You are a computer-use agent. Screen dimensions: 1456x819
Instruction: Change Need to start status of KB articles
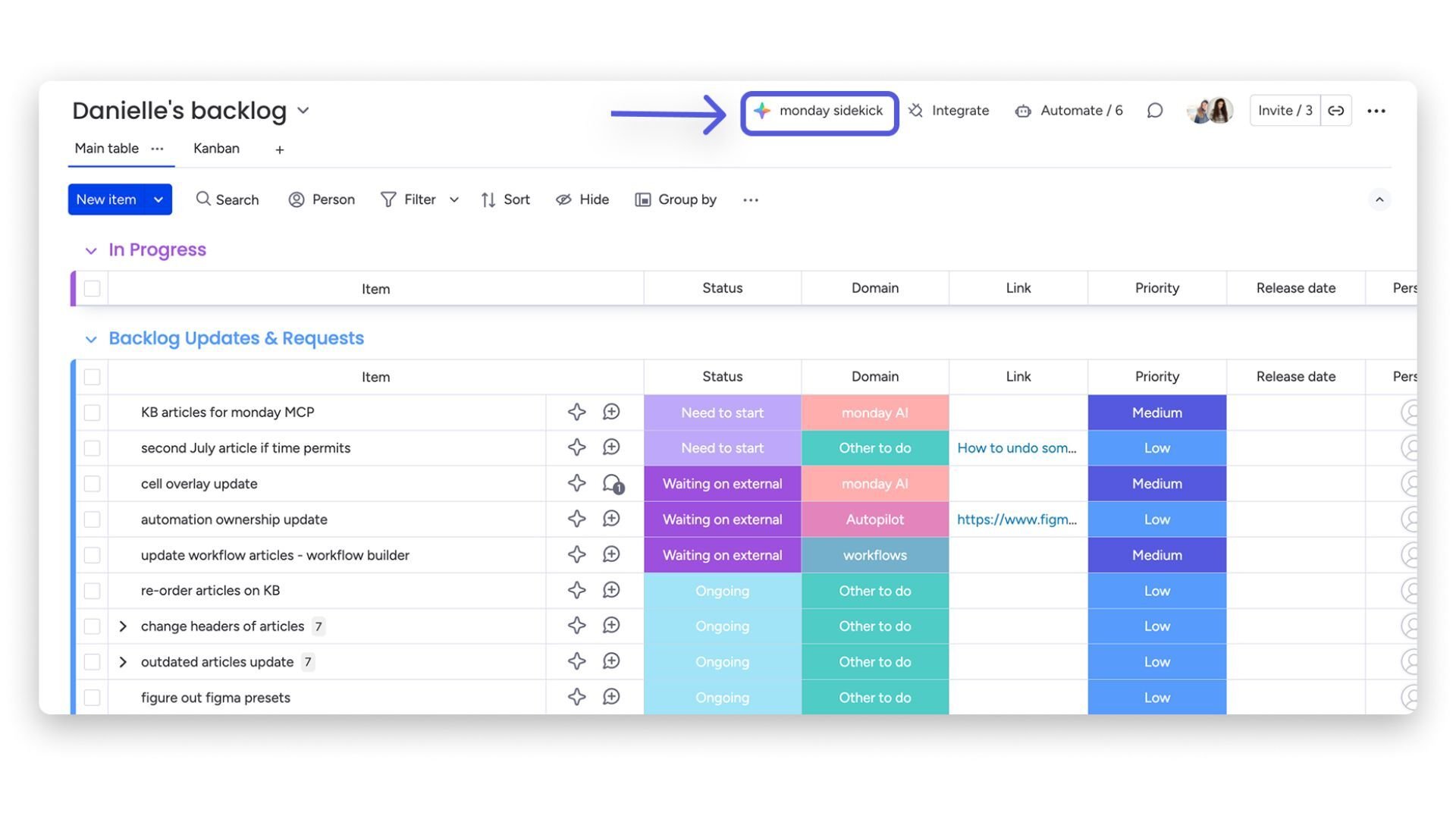723,413
